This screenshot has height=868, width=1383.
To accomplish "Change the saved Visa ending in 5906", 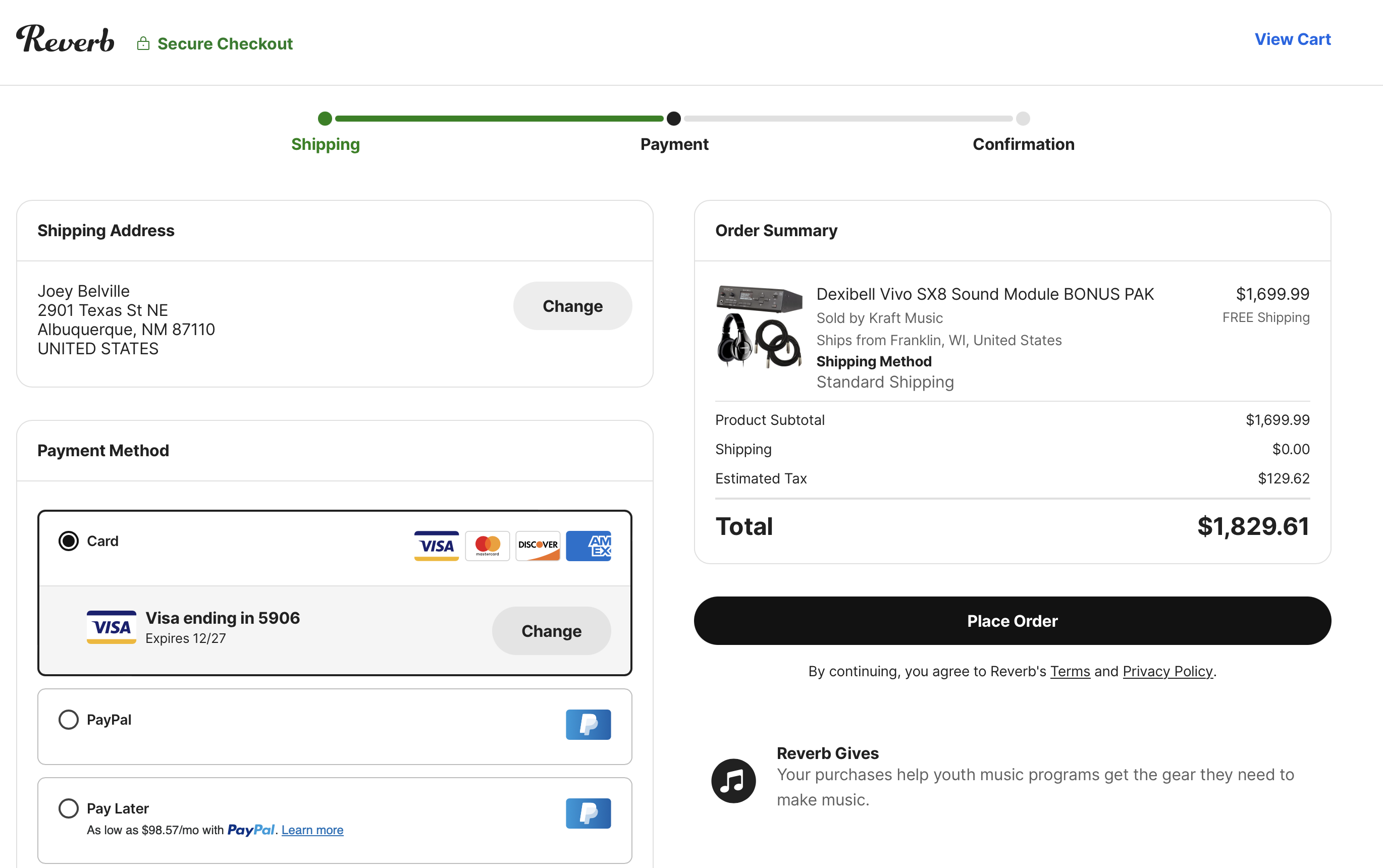I will [551, 631].
